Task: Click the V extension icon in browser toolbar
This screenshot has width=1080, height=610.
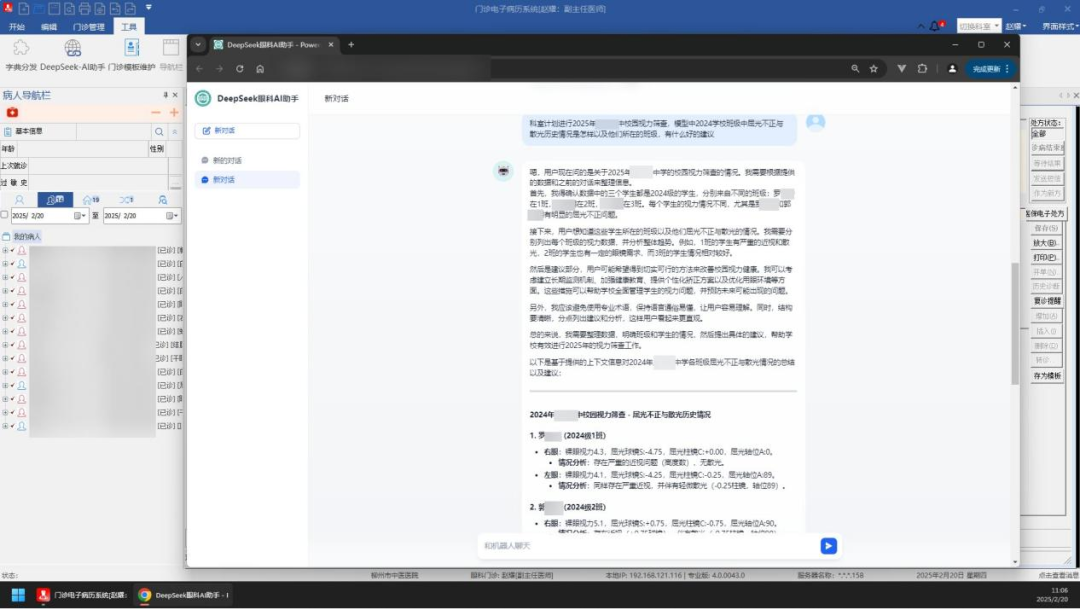Action: coord(901,69)
